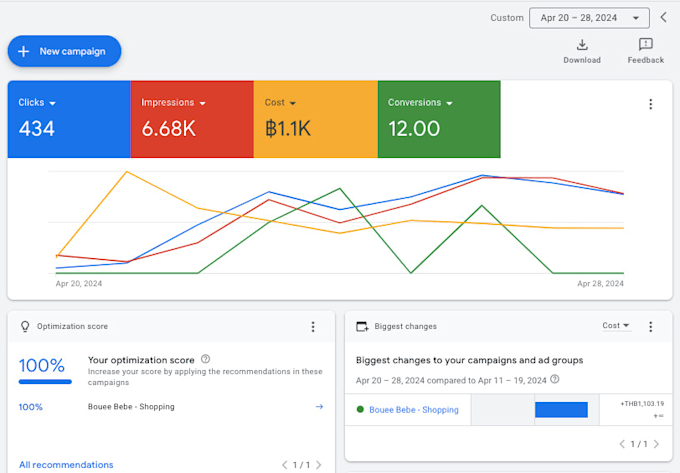This screenshot has height=473, width=680.
Task: Go to previous page in Optimization score card
Action: [x=284, y=465]
